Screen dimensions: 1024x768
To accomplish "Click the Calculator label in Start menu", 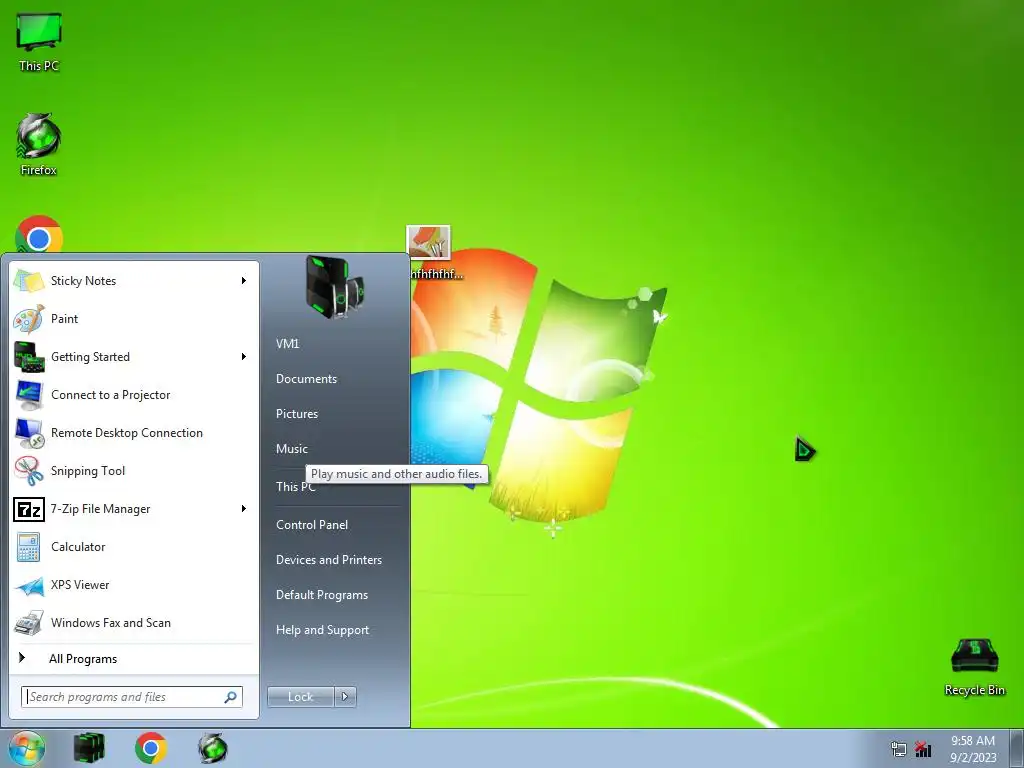I will click(x=78, y=547).
